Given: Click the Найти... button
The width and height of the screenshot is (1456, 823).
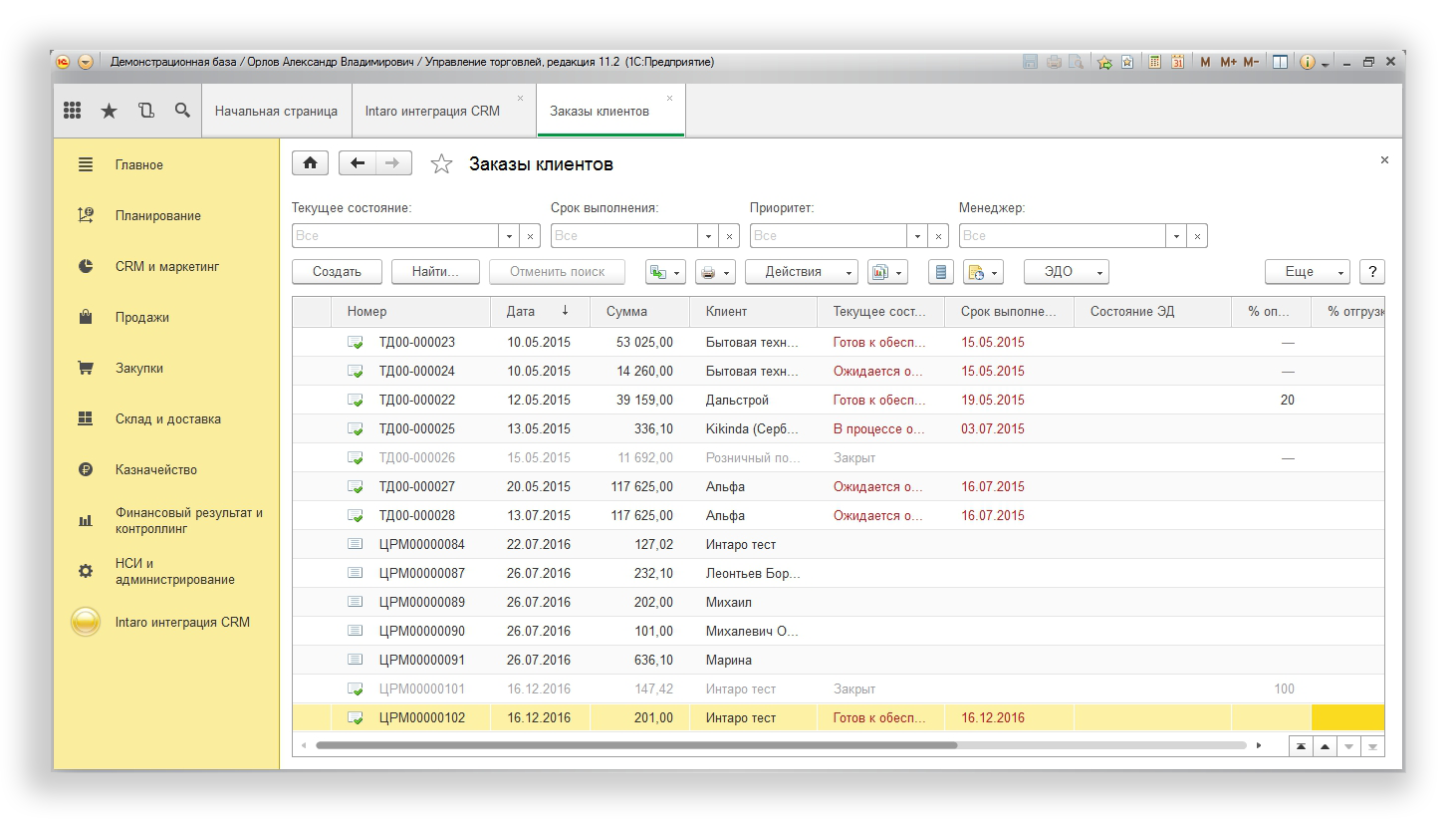Looking at the screenshot, I should click(x=435, y=272).
